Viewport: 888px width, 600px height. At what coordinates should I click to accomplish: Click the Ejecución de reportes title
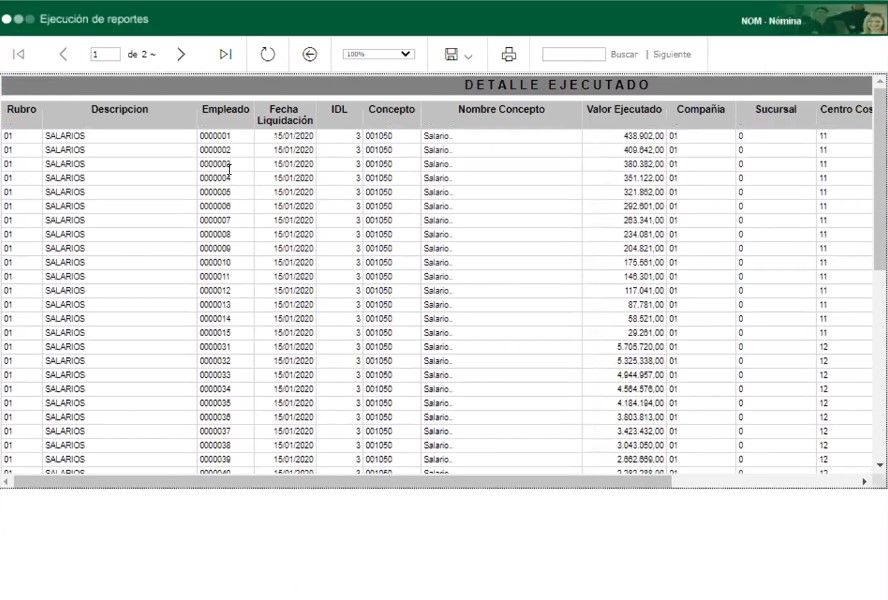94,19
